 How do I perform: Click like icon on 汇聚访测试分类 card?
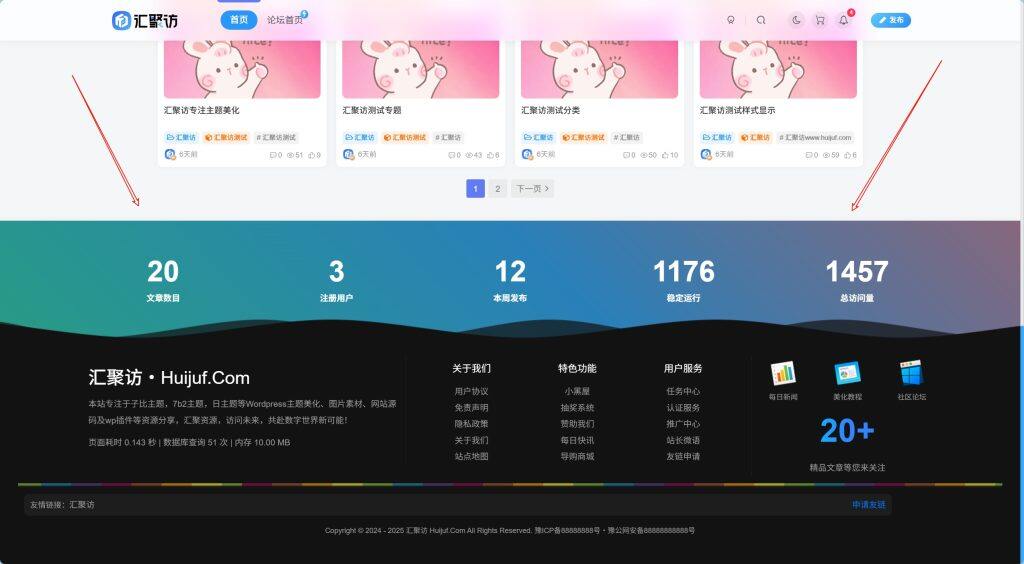pyautogui.click(x=665, y=155)
